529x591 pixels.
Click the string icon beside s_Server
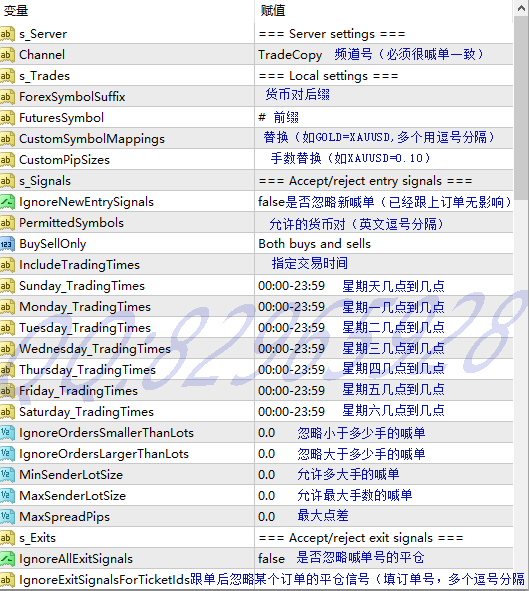pos(7,34)
